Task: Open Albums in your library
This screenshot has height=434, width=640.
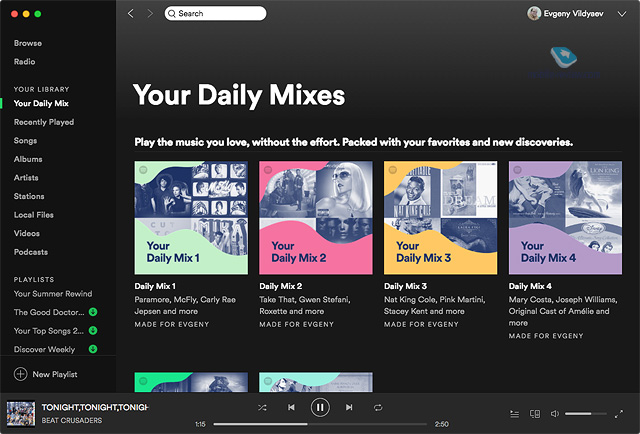Action: coord(28,159)
